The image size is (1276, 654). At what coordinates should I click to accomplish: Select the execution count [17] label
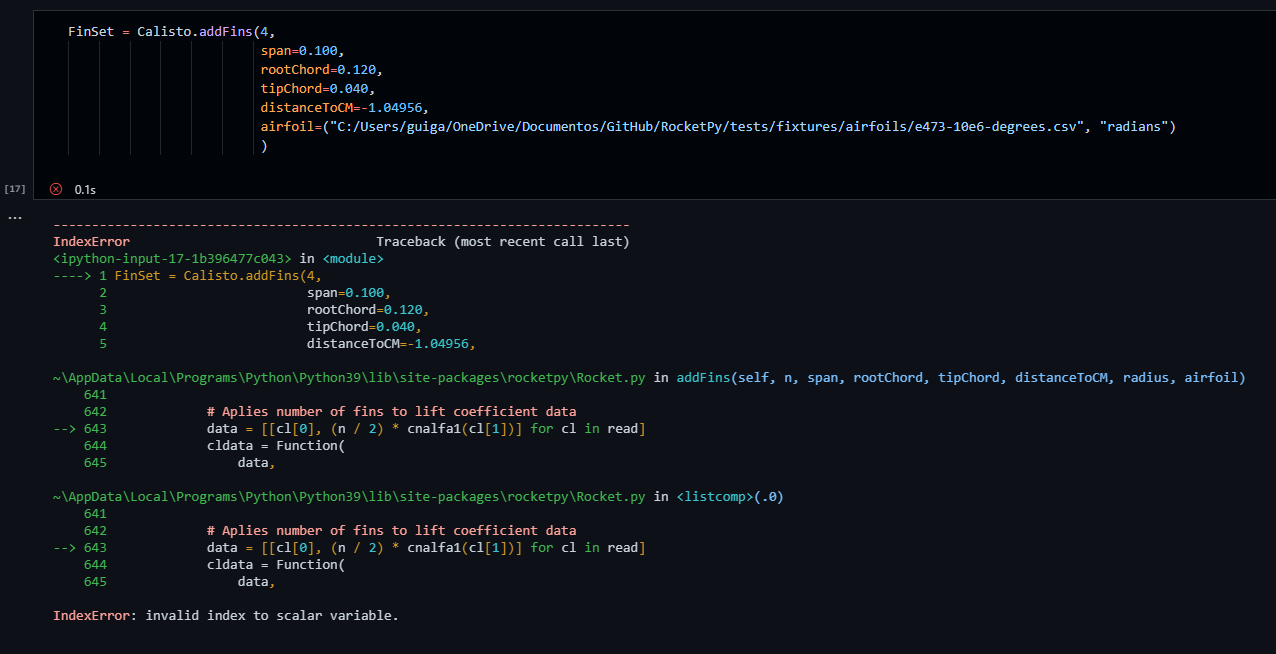(15, 188)
